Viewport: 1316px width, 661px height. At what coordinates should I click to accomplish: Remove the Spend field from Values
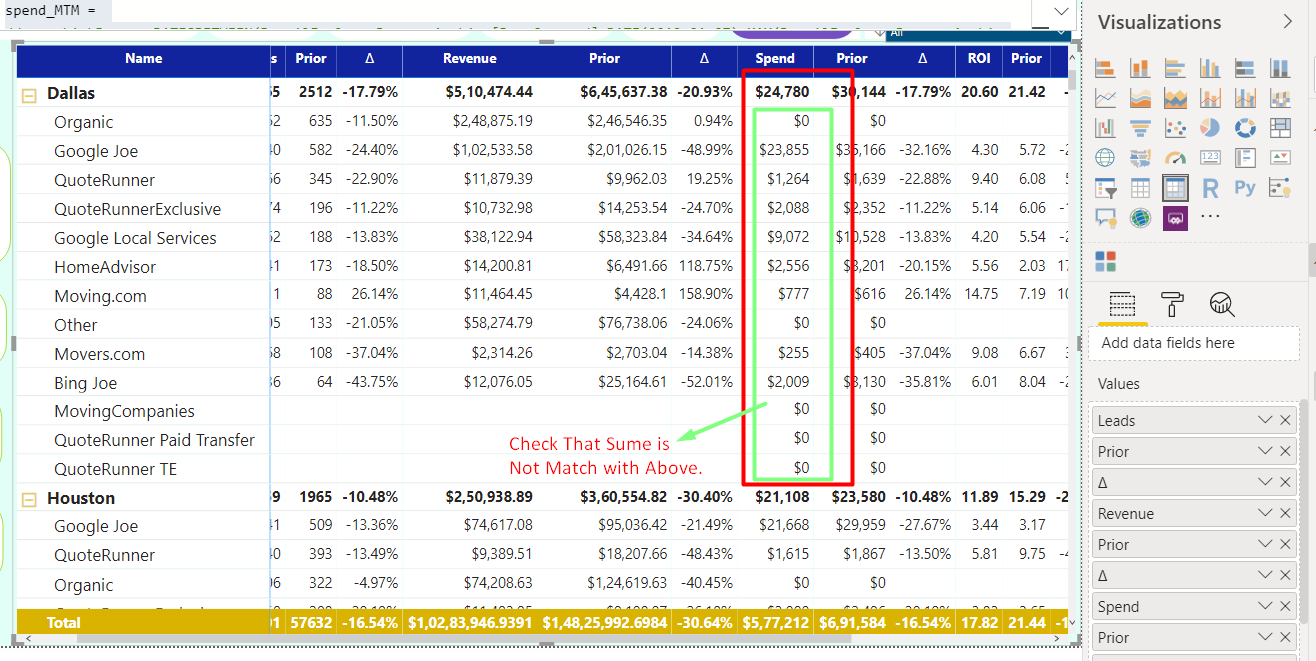coord(1285,606)
